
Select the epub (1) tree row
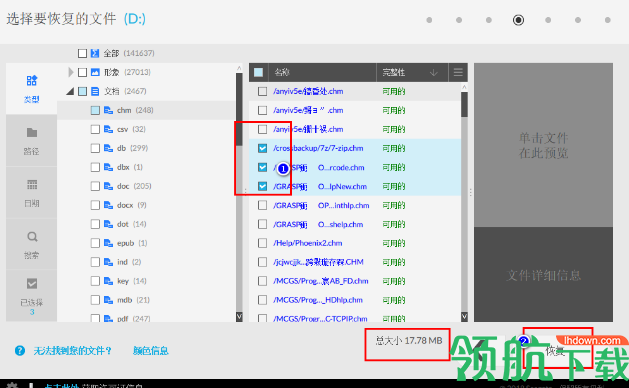click(146, 243)
